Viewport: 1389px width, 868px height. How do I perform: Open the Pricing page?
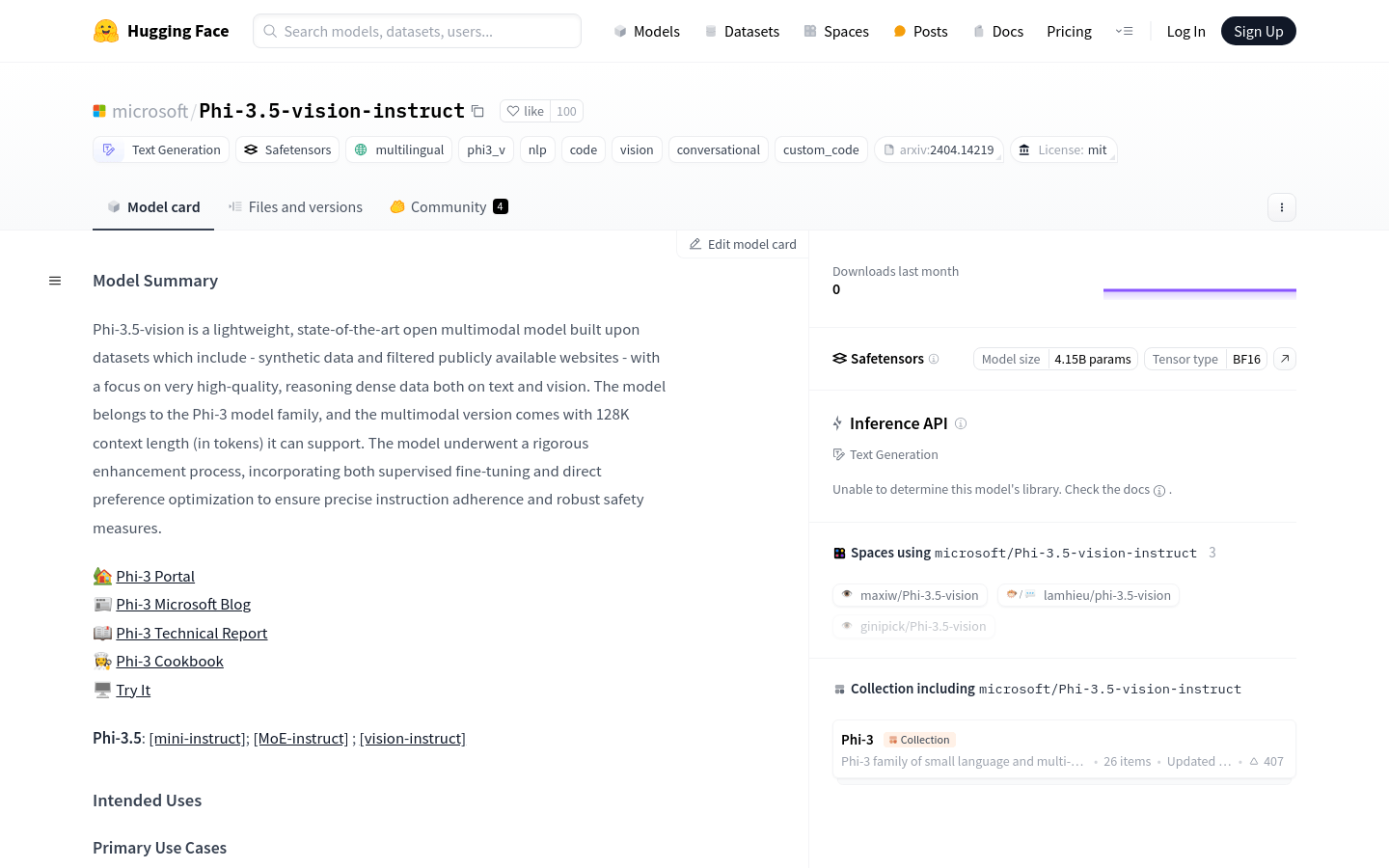pos(1069,31)
